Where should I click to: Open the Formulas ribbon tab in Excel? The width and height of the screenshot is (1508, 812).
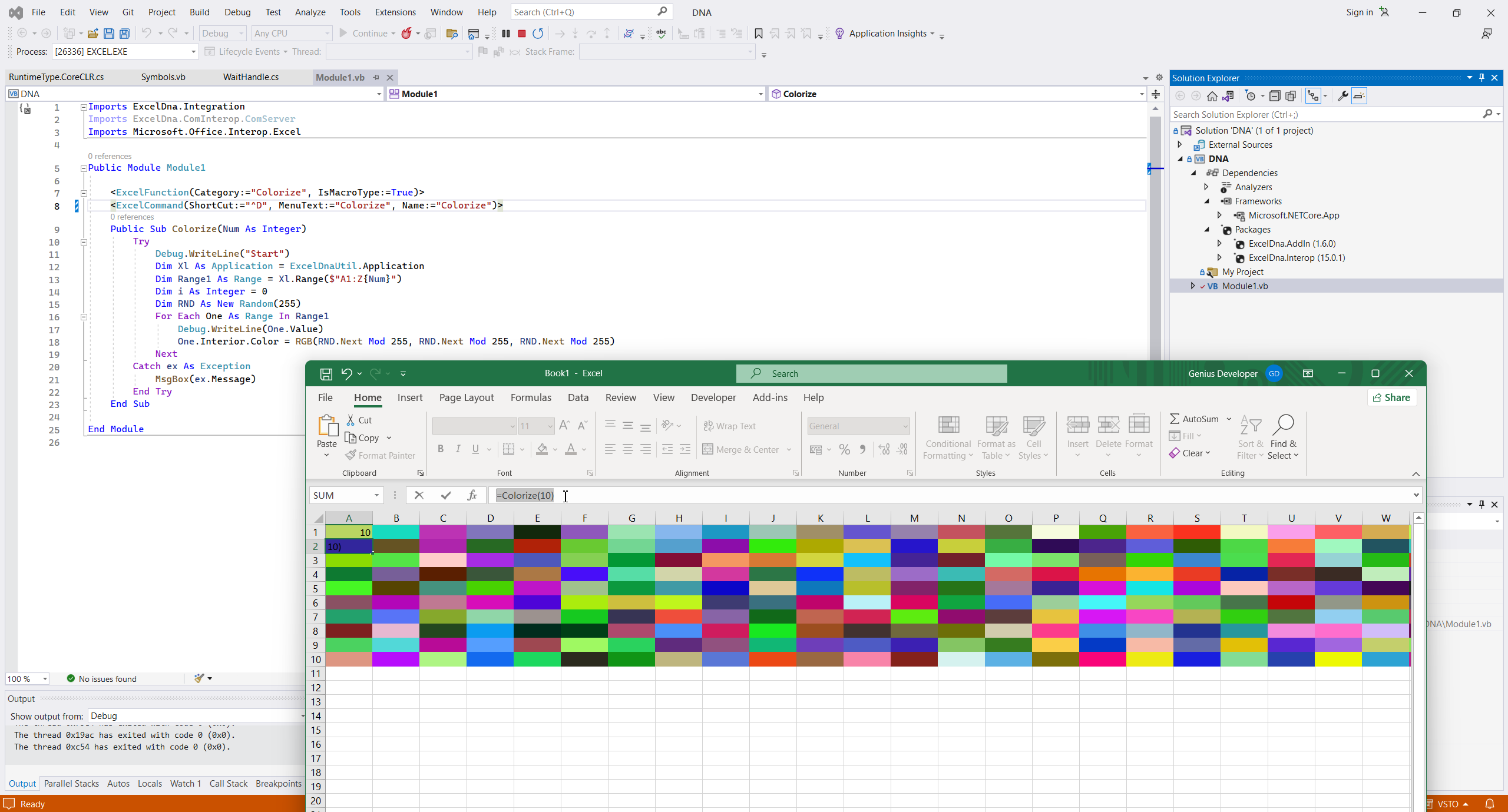click(x=530, y=397)
